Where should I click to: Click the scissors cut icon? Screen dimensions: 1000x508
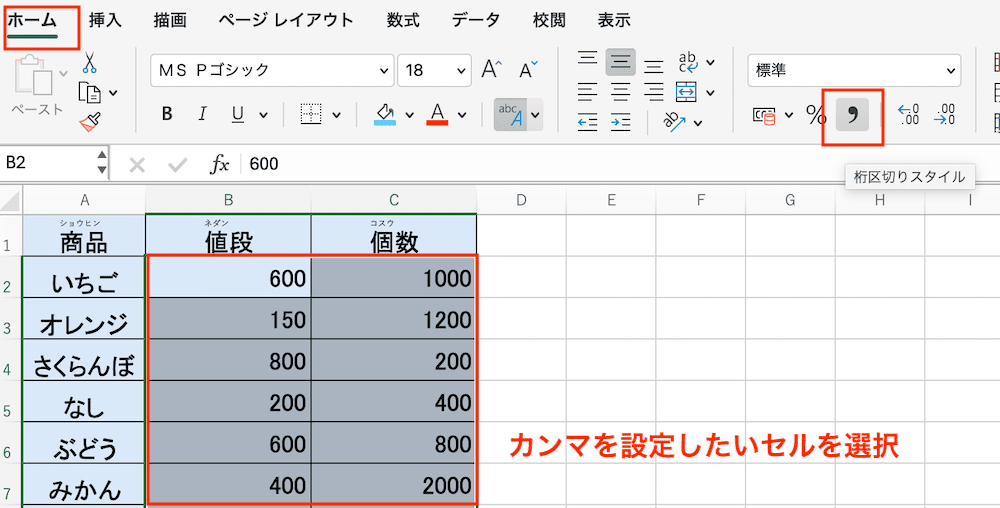pyautogui.click(x=90, y=62)
